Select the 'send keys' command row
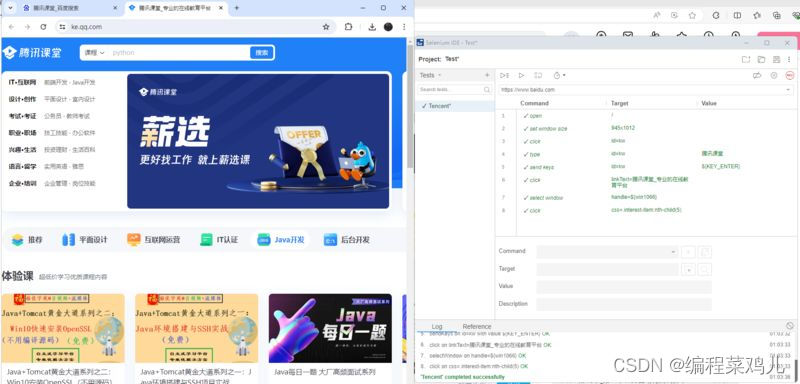 645,167
